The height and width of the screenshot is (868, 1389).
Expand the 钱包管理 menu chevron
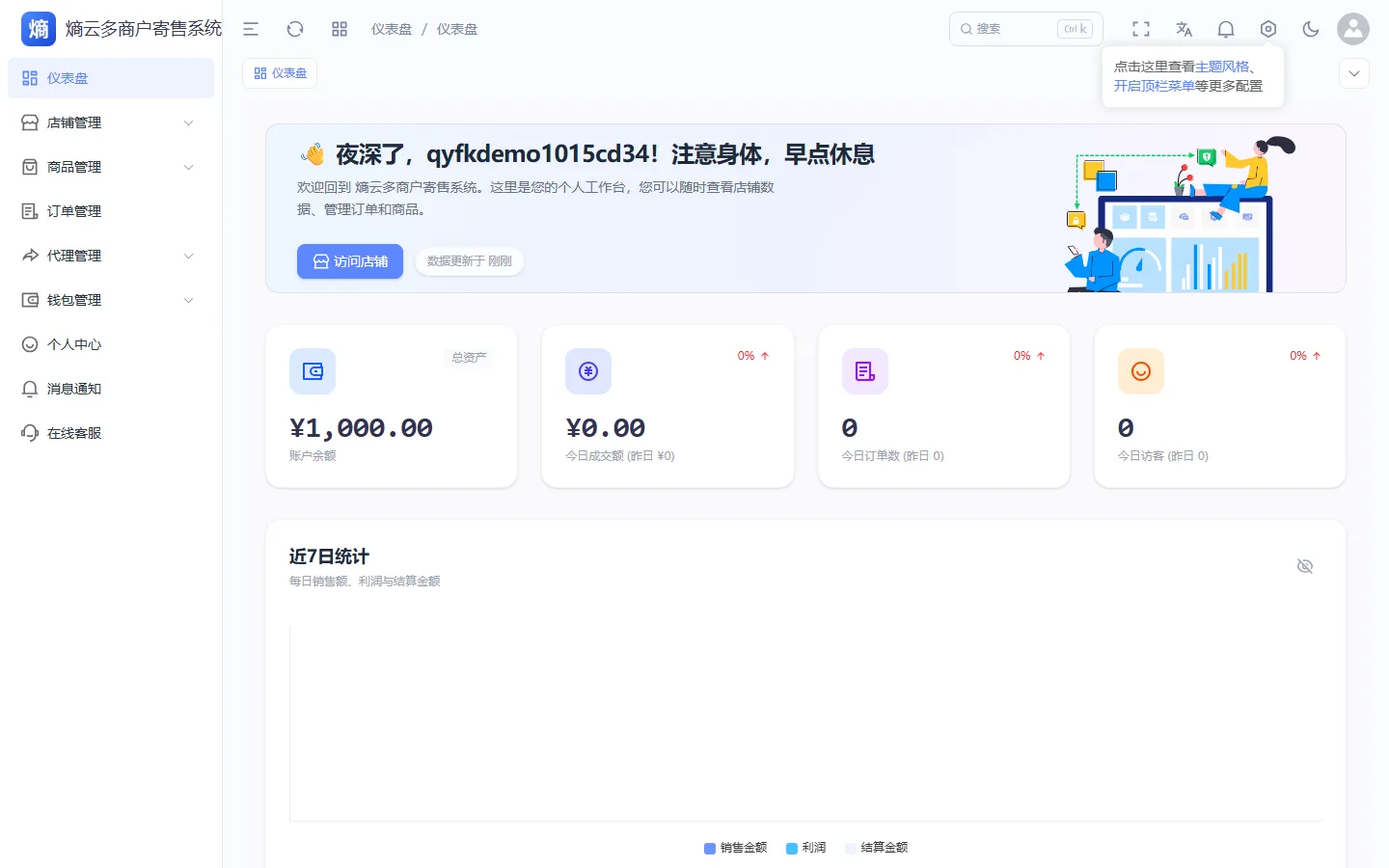189,300
